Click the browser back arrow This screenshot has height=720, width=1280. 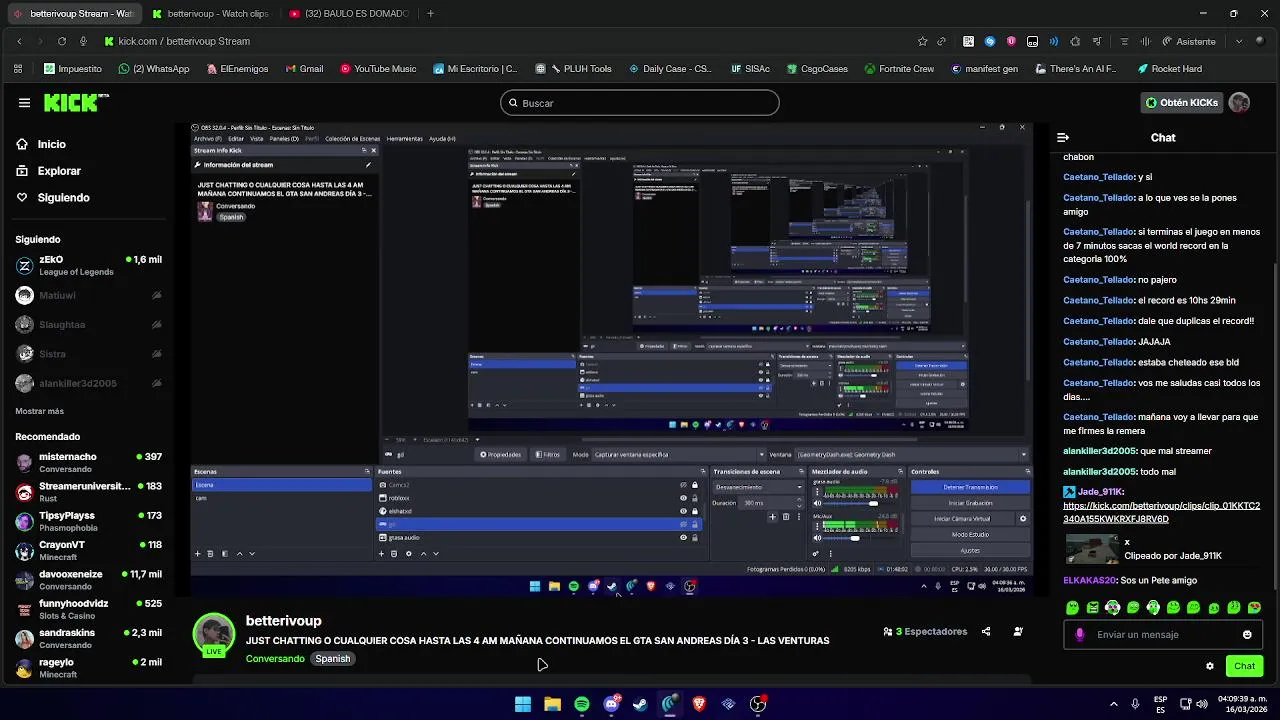(x=19, y=41)
